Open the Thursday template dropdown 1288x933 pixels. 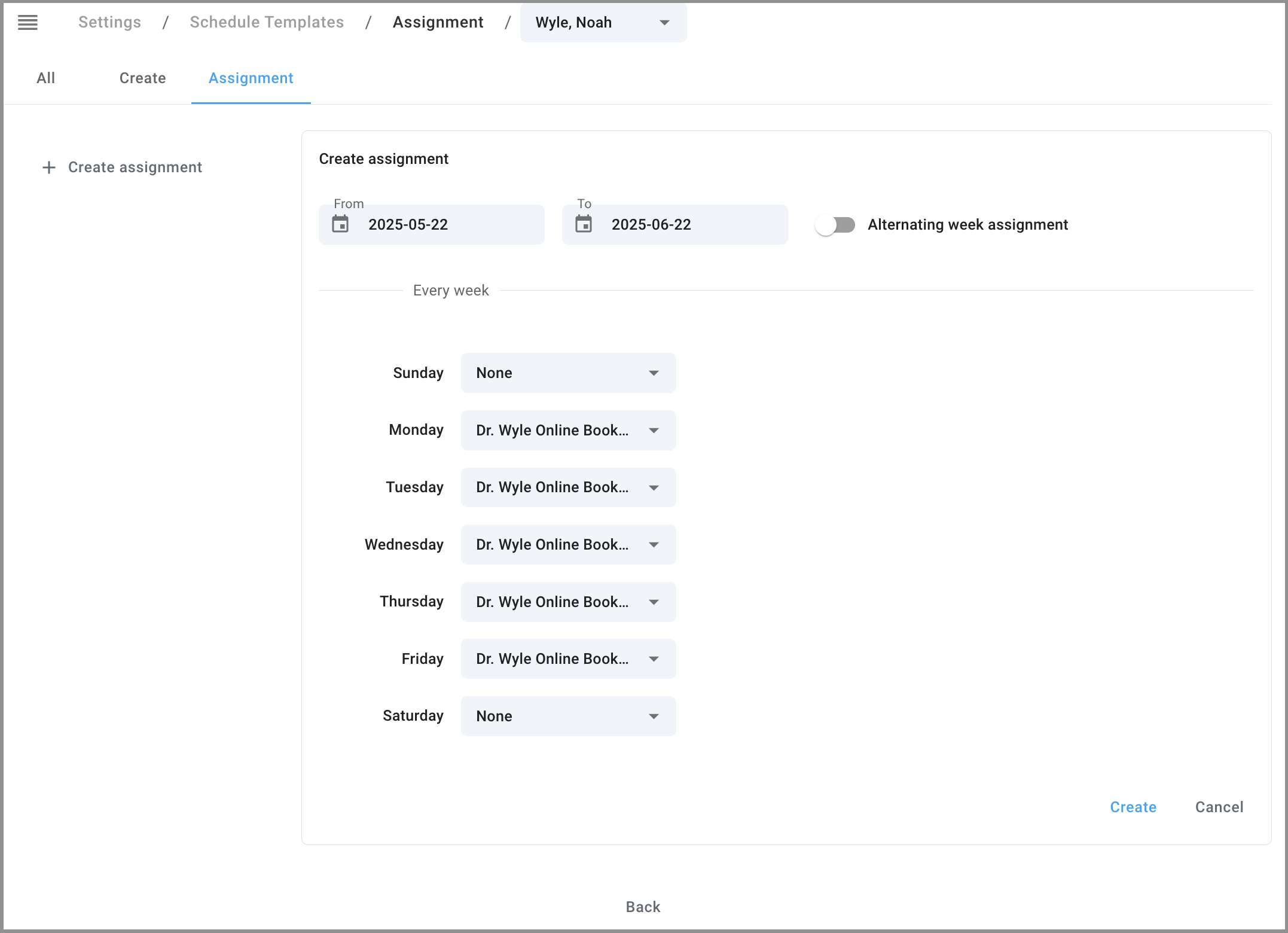(x=568, y=602)
